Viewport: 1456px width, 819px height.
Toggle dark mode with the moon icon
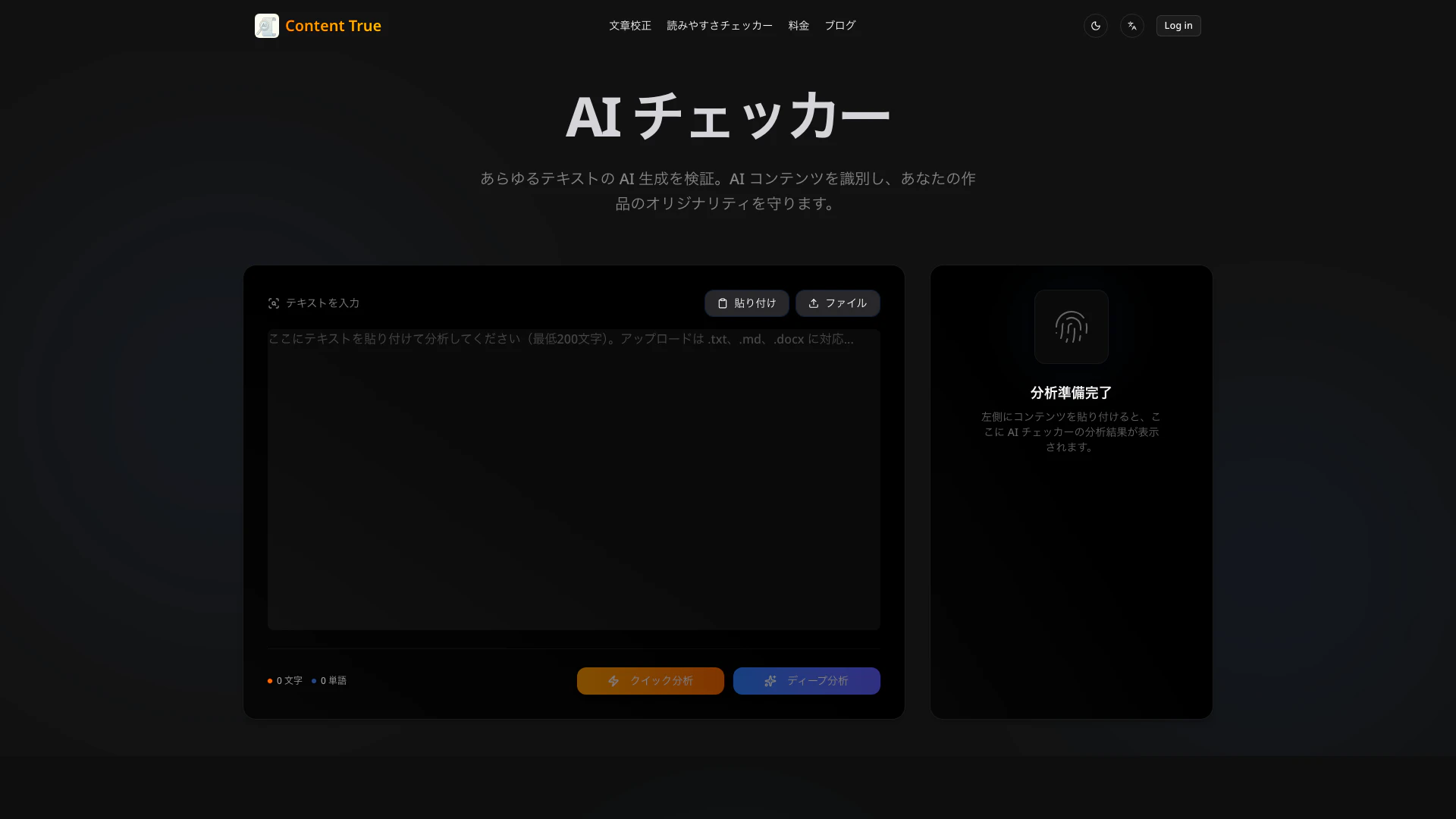pyautogui.click(x=1095, y=26)
